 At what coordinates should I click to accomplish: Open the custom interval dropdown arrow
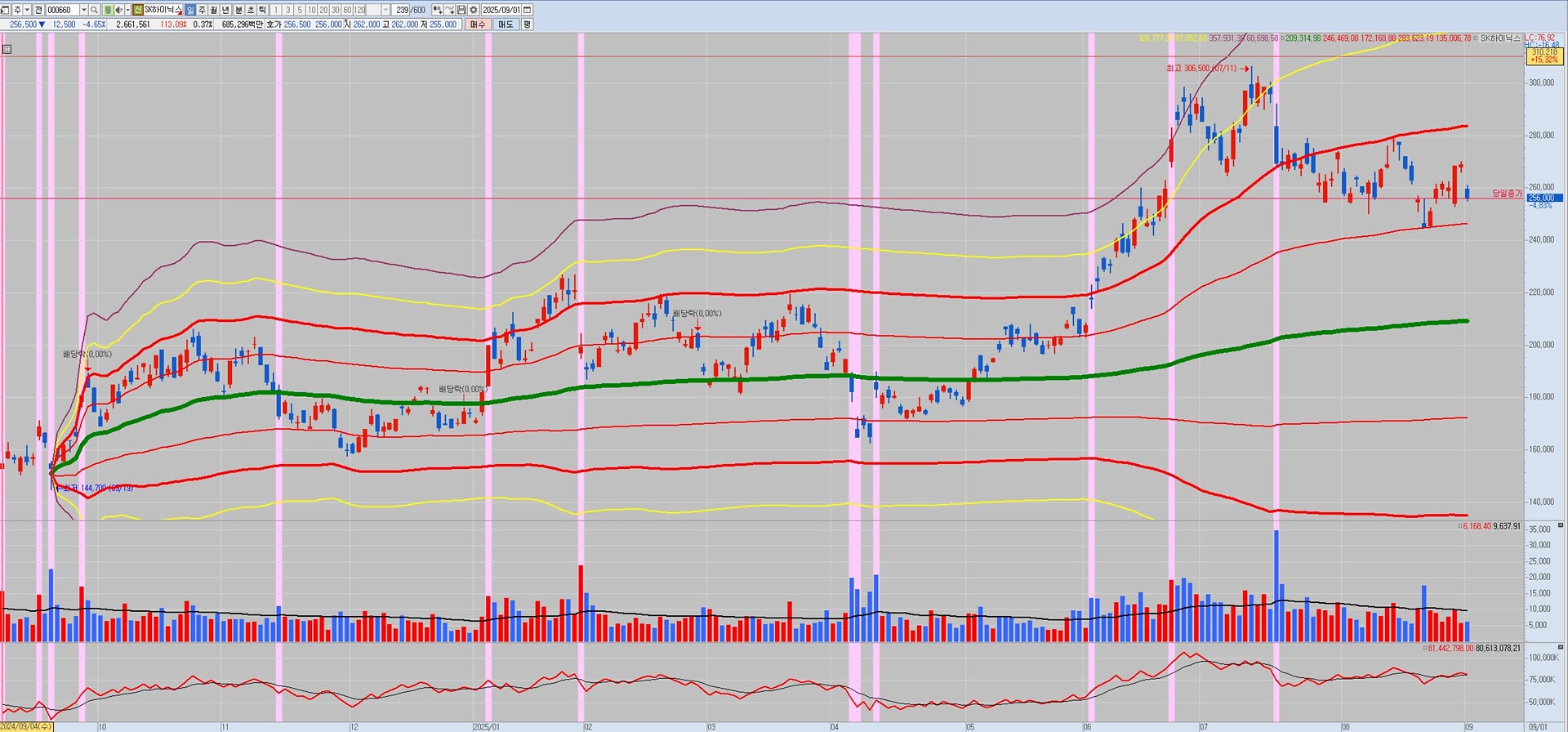(x=385, y=10)
